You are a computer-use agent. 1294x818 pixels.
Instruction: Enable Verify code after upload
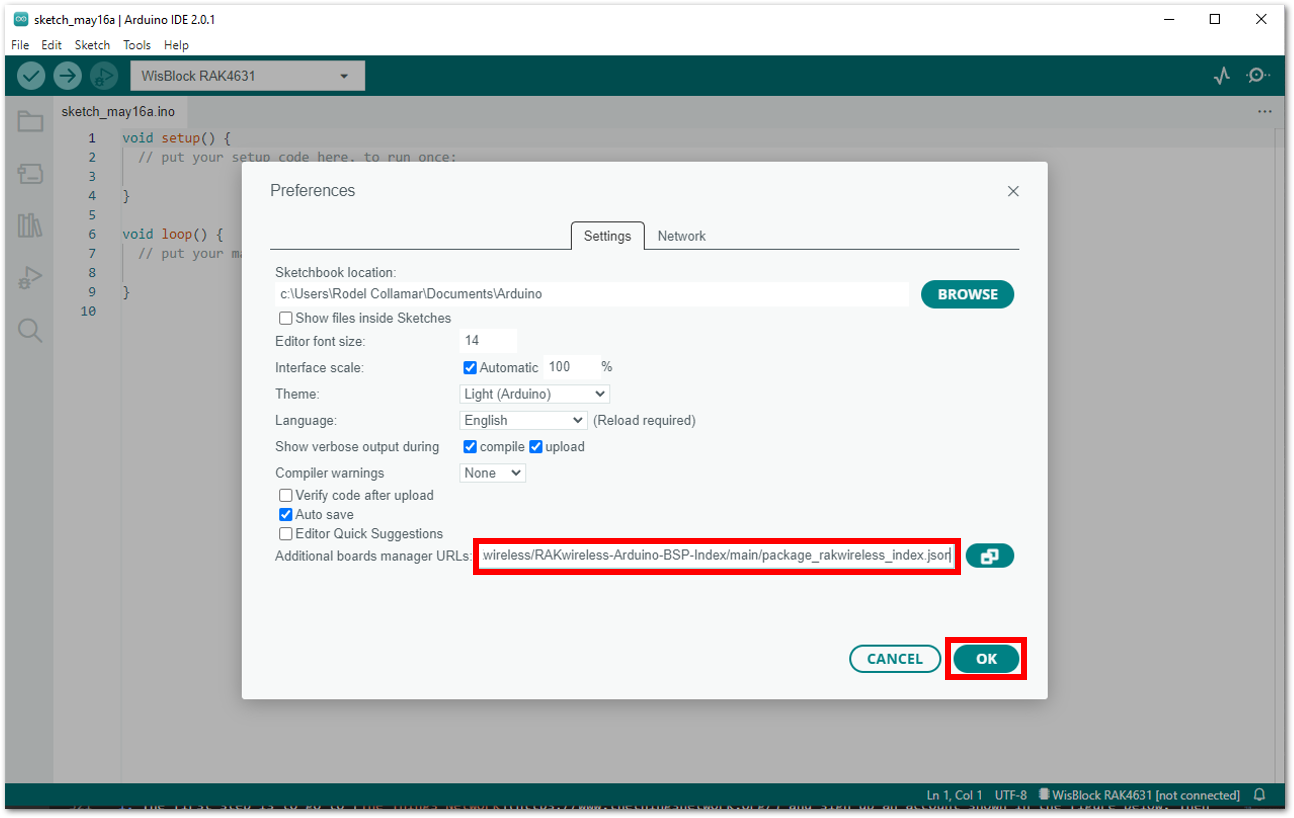286,495
